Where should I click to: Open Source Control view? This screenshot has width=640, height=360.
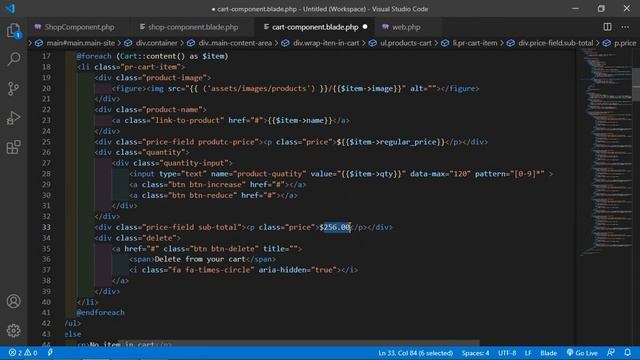click(x=13, y=89)
